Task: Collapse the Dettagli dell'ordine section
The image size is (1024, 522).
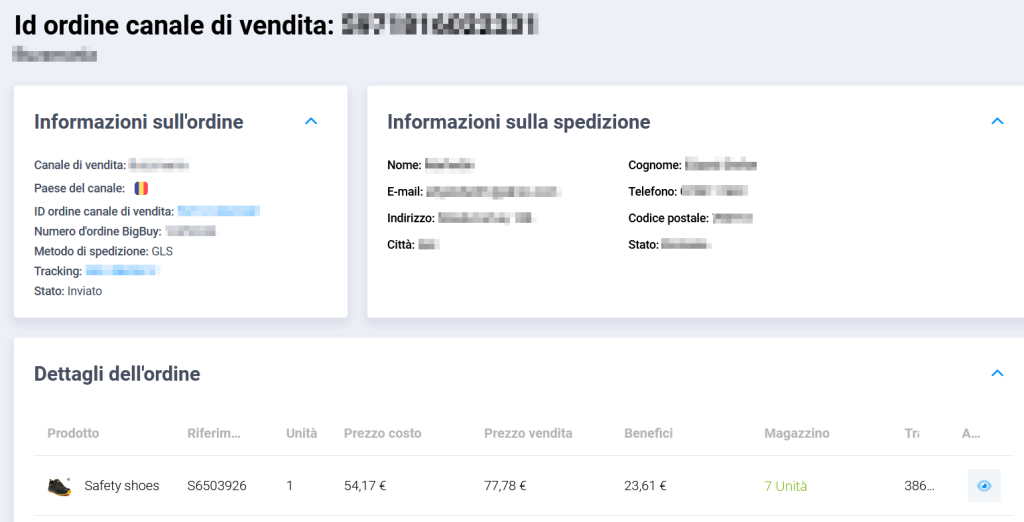Action: 996,373
